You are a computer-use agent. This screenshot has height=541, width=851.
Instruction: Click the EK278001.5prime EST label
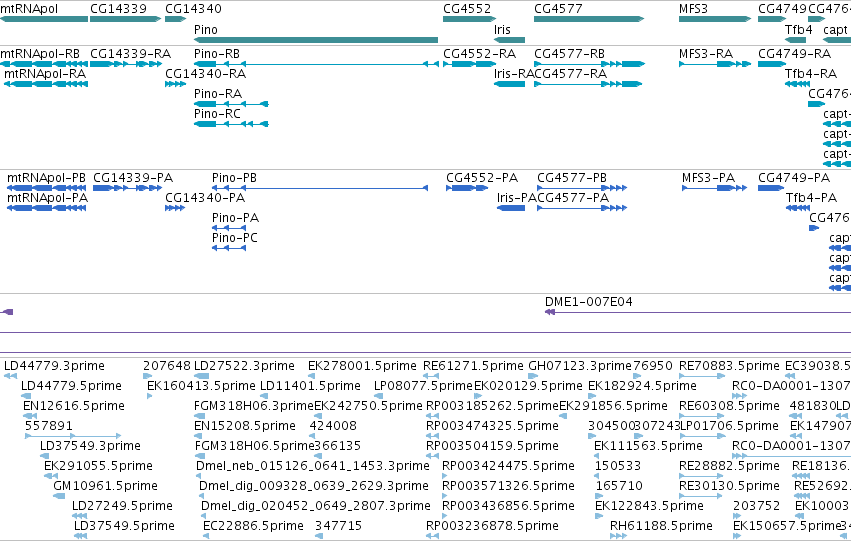[x=362, y=366]
